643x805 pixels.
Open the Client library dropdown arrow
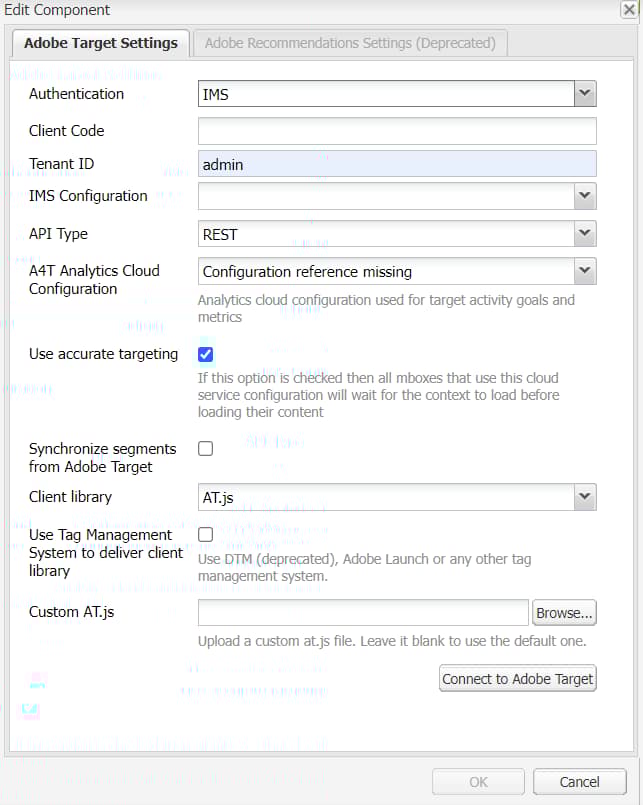[x=585, y=496]
